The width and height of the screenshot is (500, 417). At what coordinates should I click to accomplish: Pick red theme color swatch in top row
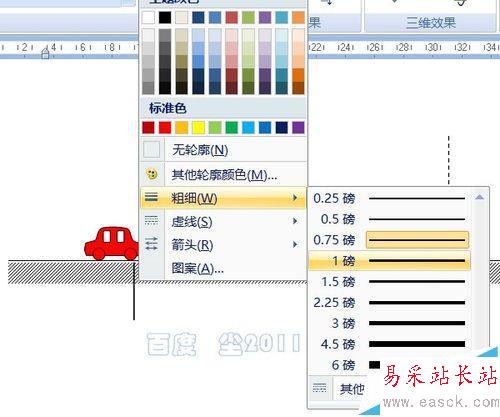(x=232, y=17)
